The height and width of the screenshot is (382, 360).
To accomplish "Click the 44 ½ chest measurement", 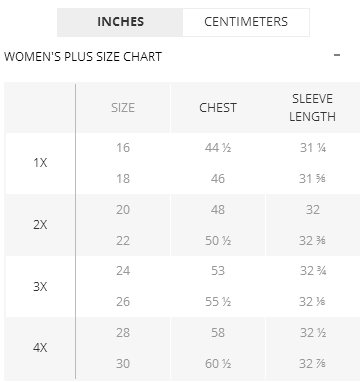I will click(x=218, y=147).
